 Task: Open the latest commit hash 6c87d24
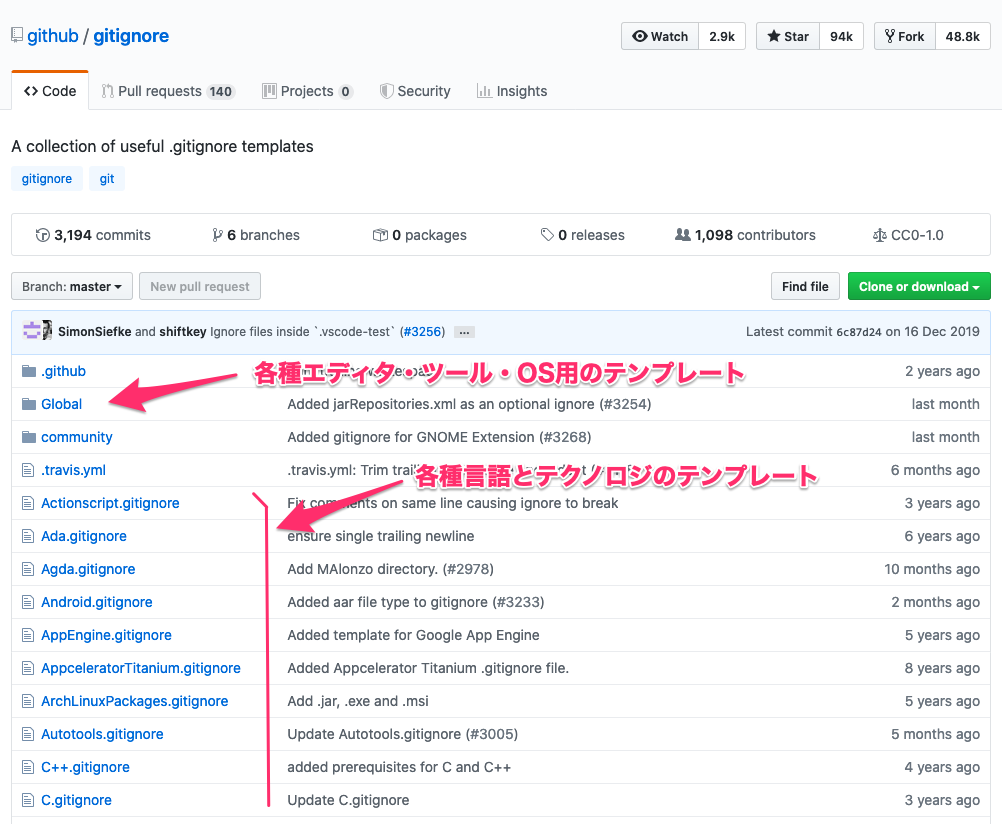pyautogui.click(x=859, y=332)
